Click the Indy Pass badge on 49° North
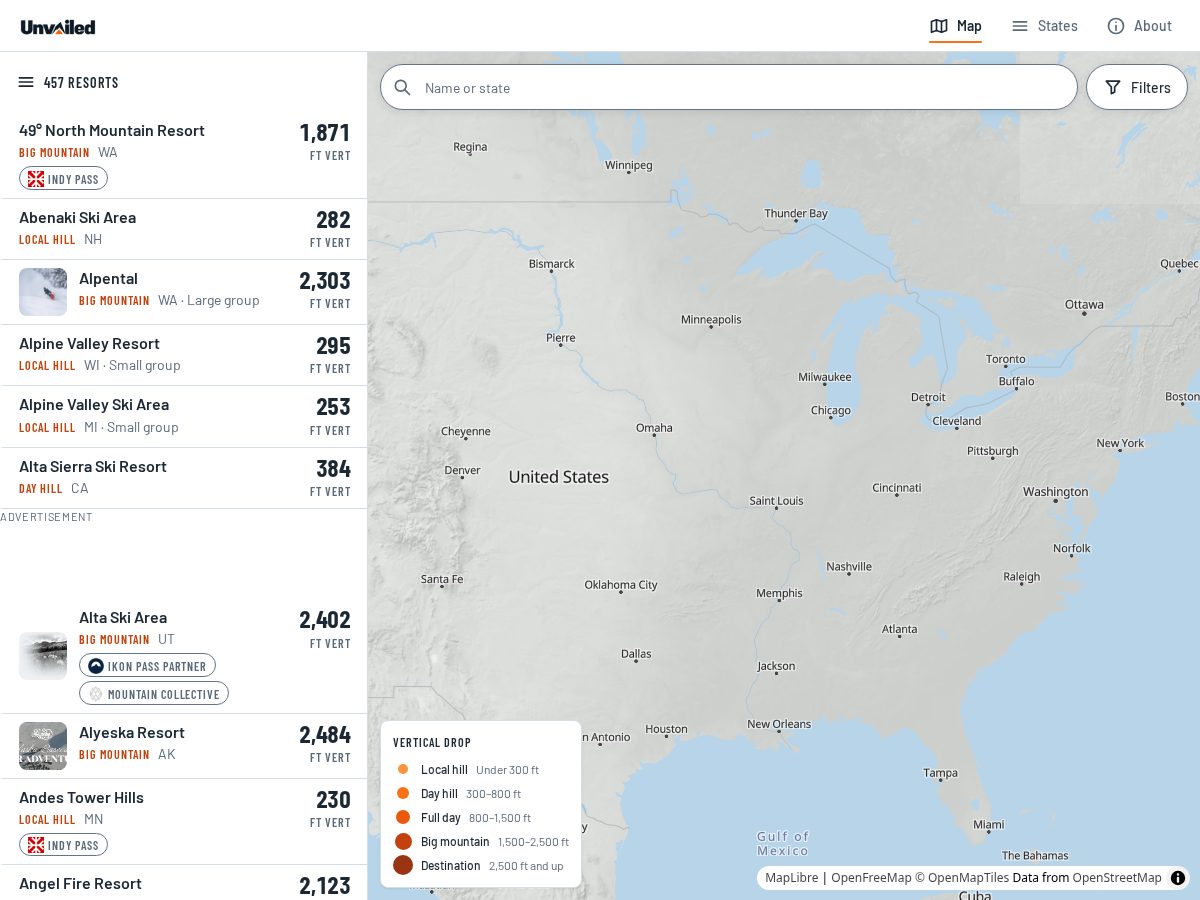Image resolution: width=1200 pixels, height=900 pixels. pyautogui.click(x=63, y=179)
